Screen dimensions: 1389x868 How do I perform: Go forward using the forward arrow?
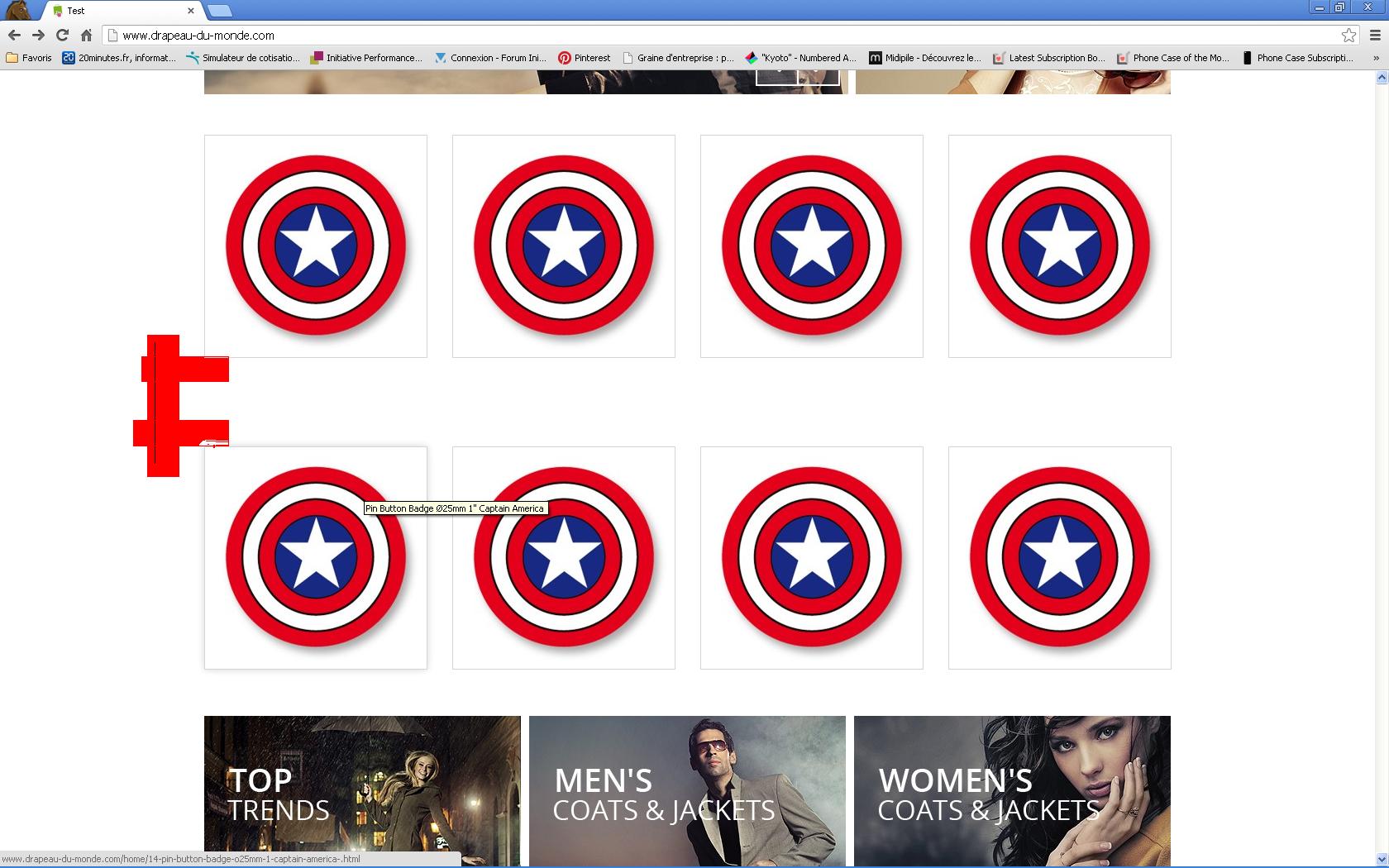point(38,35)
